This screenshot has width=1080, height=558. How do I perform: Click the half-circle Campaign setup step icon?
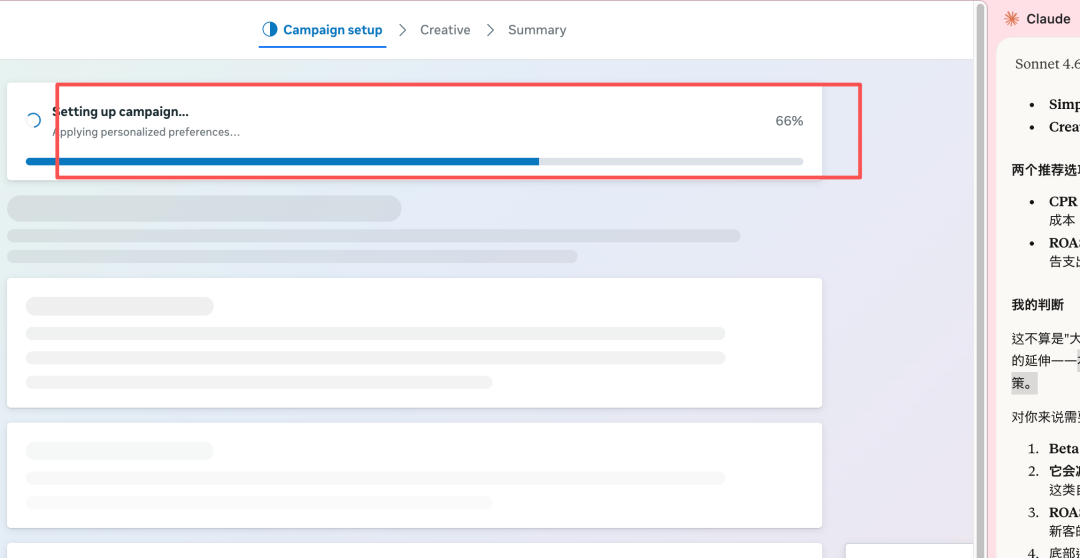click(270, 30)
